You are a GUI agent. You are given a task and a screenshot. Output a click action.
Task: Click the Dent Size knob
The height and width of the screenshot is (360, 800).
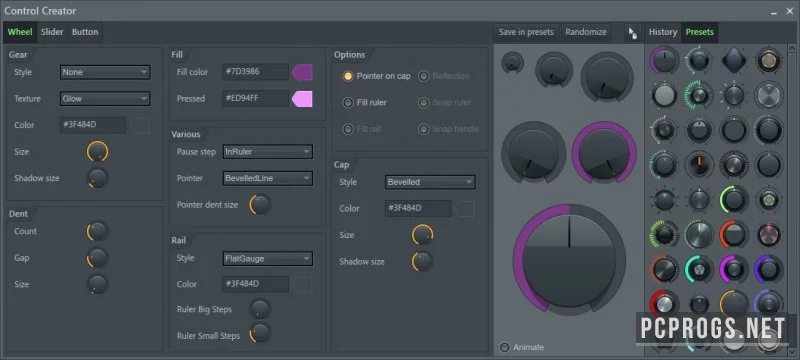97,285
